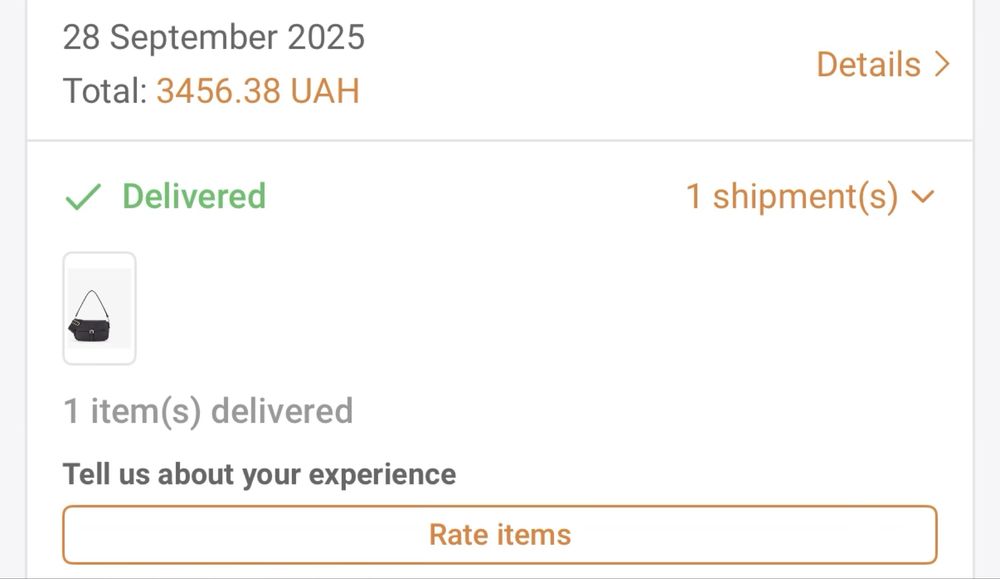
Task: Click the order date 28 September 2025
Action: tap(213, 38)
